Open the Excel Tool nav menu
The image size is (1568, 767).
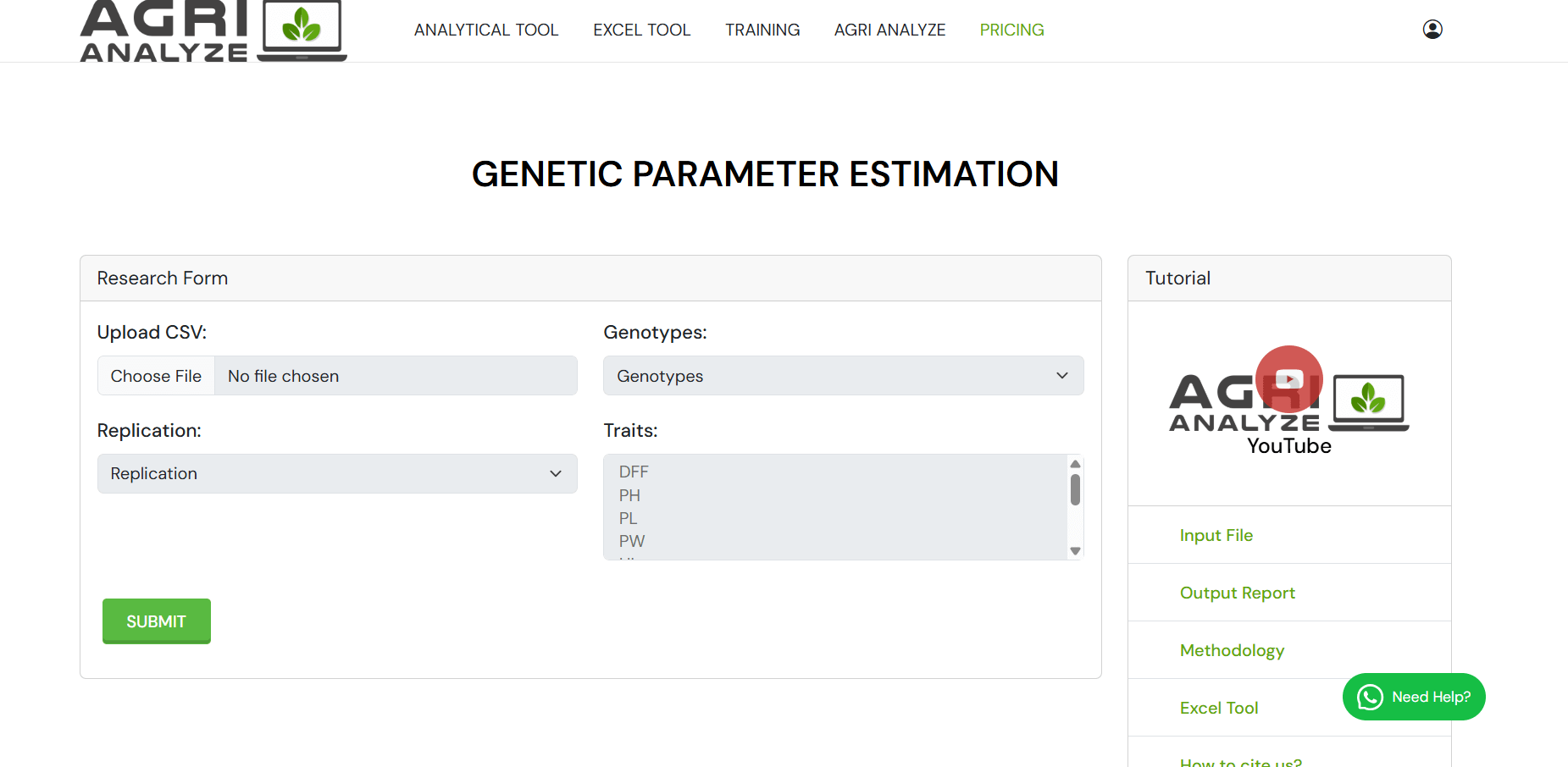pyautogui.click(x=641, y=30)
